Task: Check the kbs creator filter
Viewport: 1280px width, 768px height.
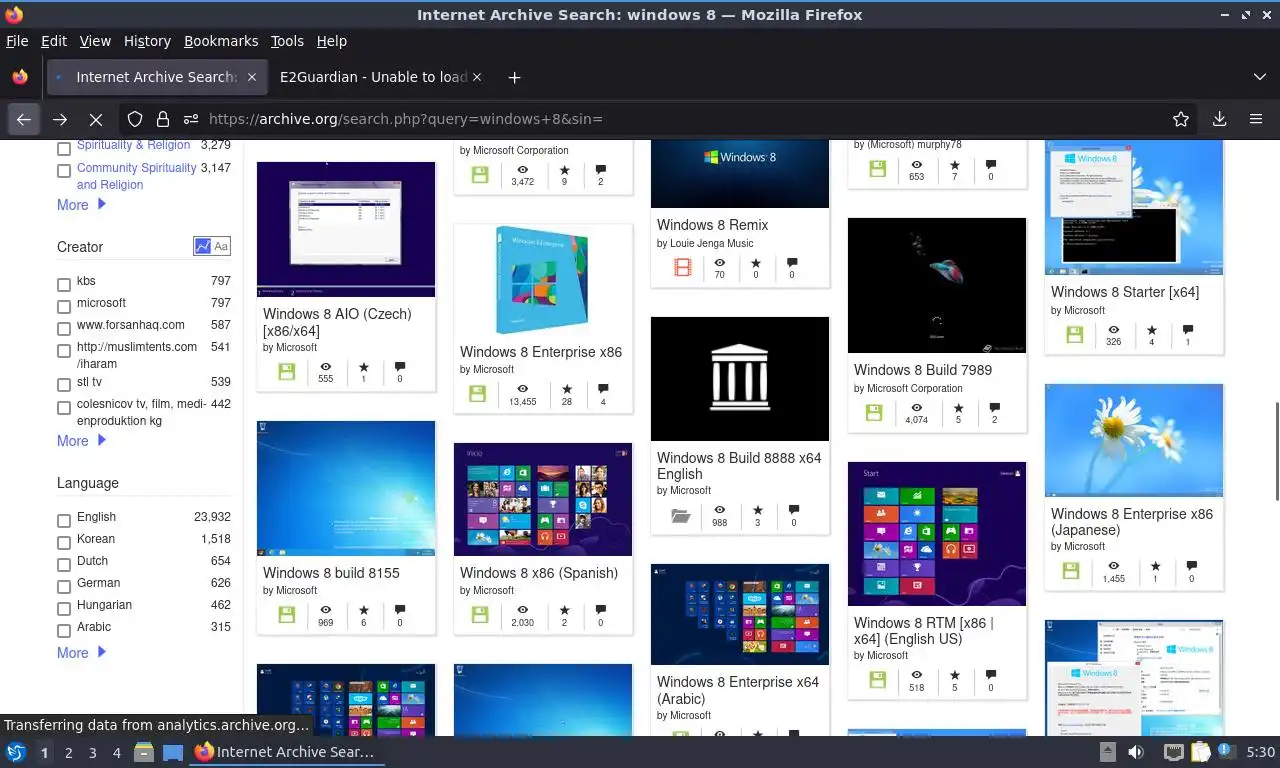Action: 64,285
